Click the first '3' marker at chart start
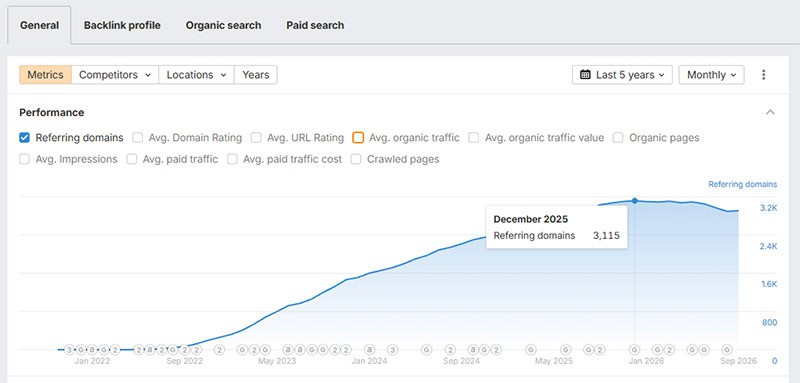Image resolution: width=800 pixels, height=383 pixels. coord(69,350)
